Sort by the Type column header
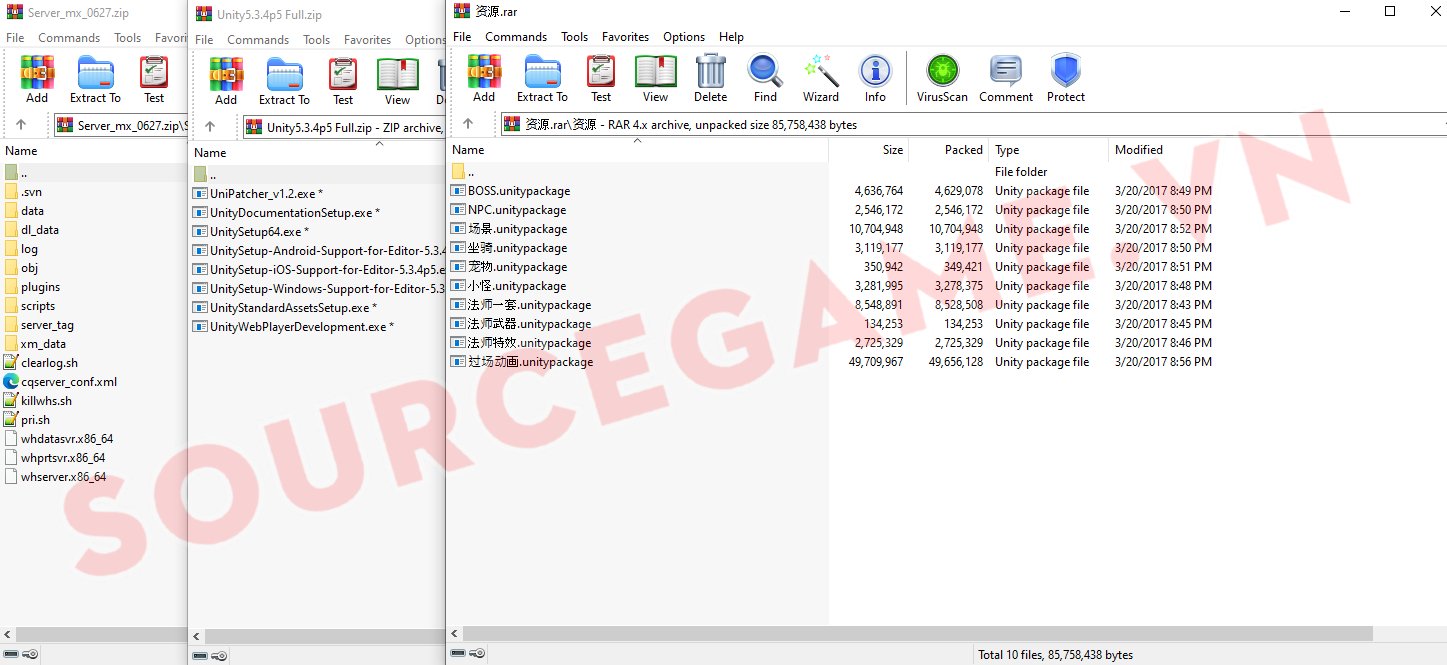This screenshot has height=665, width=1447. pyautogui.click(x=1049, y=150)
